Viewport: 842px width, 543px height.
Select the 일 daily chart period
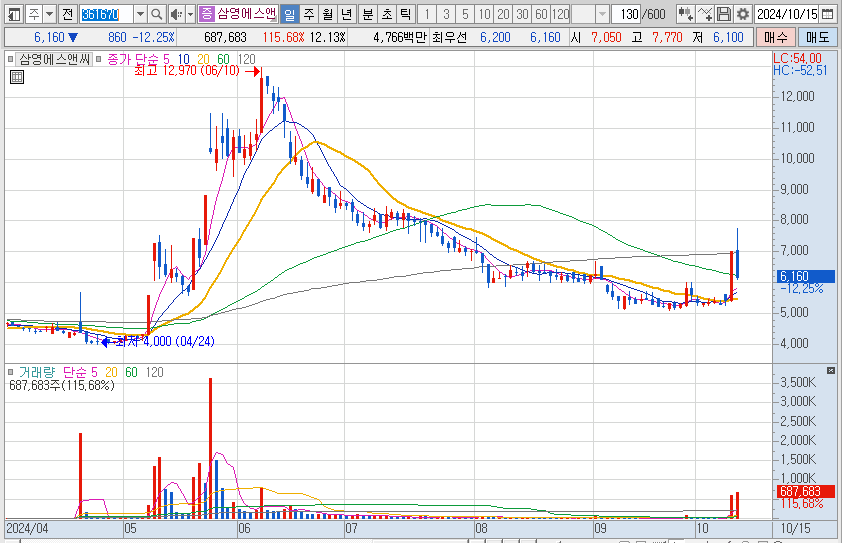click(x=289, y=14)
